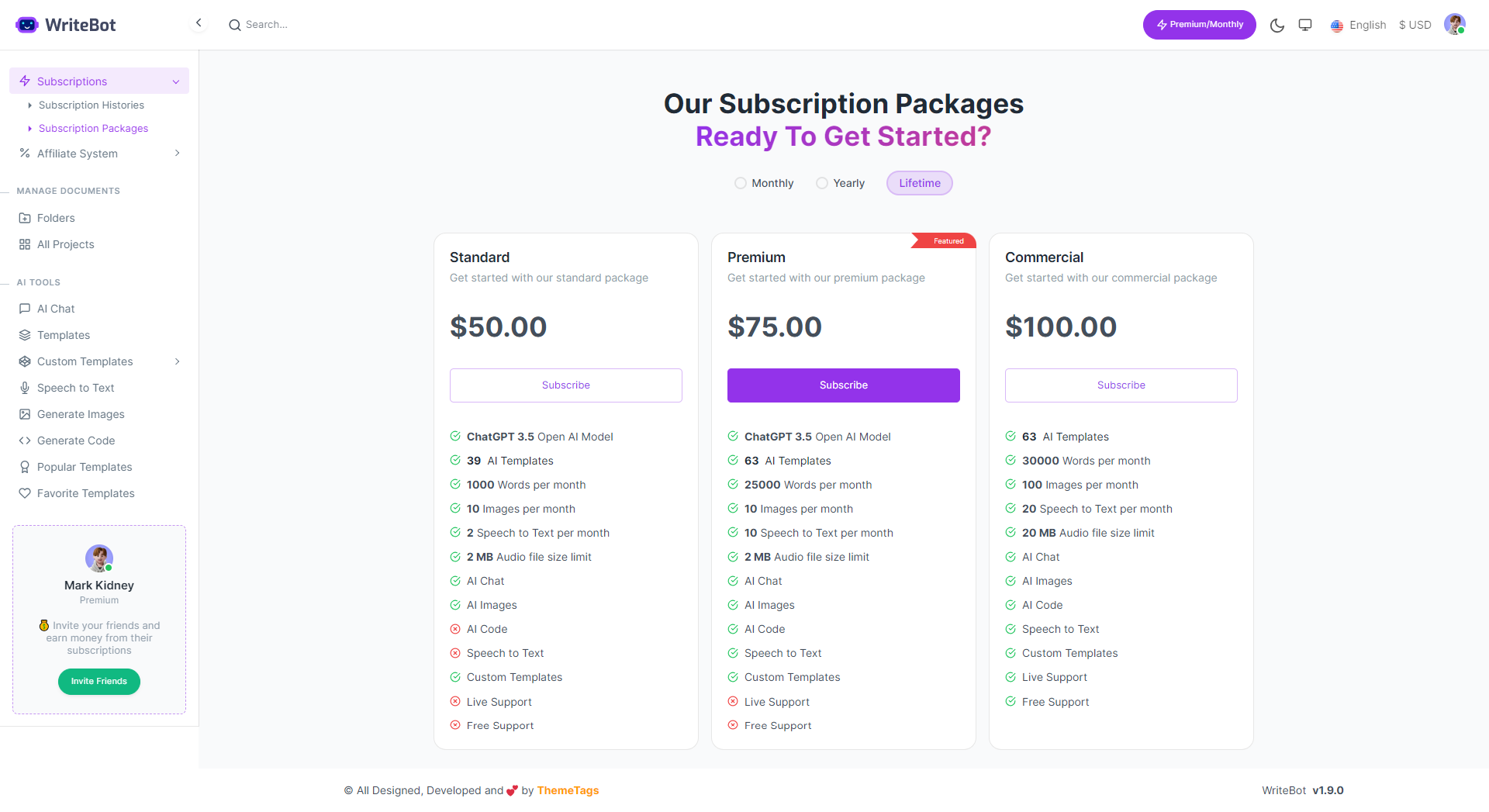This screenshot has width=1489, height=812.
Task: Select the Speech to Text tool
Action: tap(75, 387)
